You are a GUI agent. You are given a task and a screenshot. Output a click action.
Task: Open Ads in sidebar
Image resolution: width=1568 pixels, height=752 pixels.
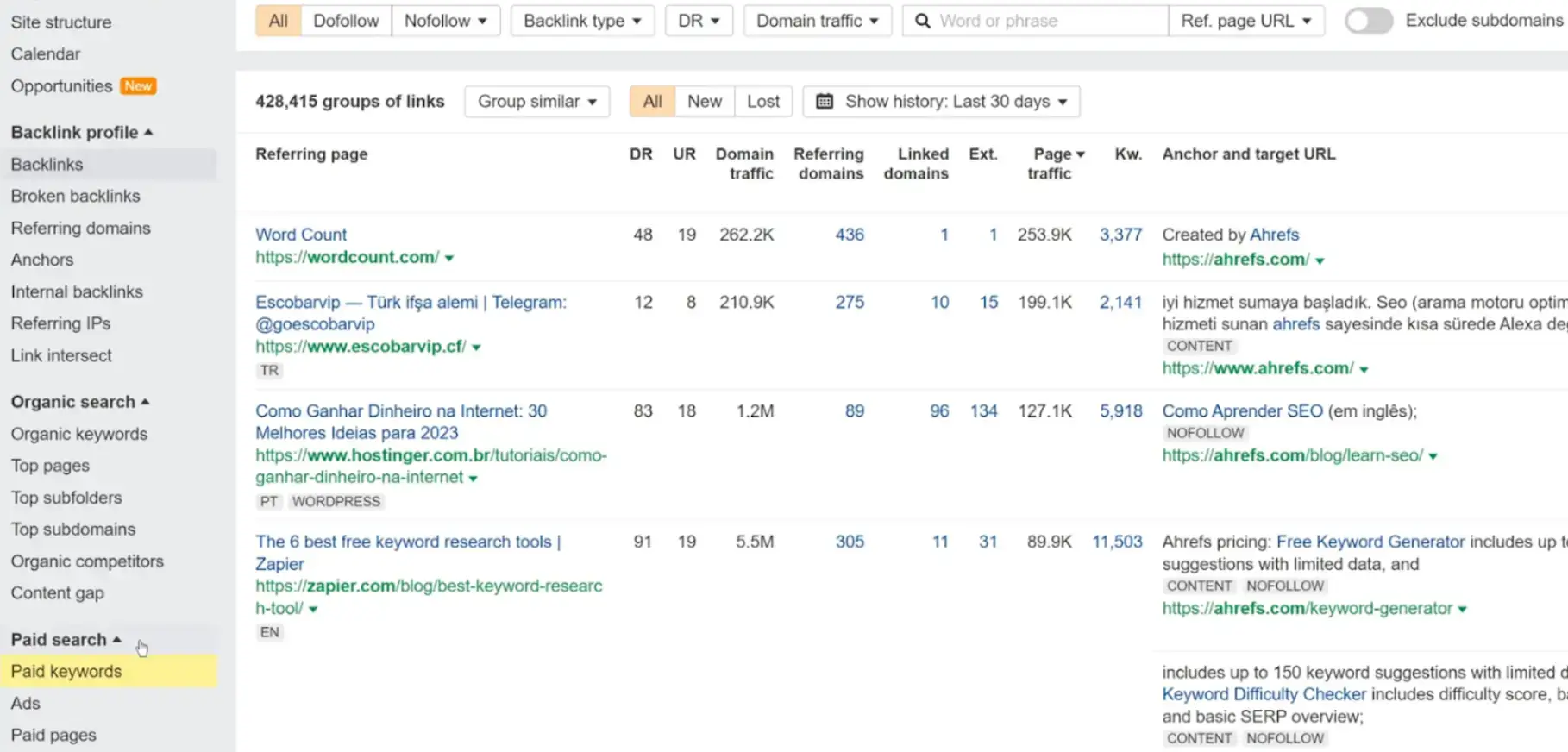26,704
